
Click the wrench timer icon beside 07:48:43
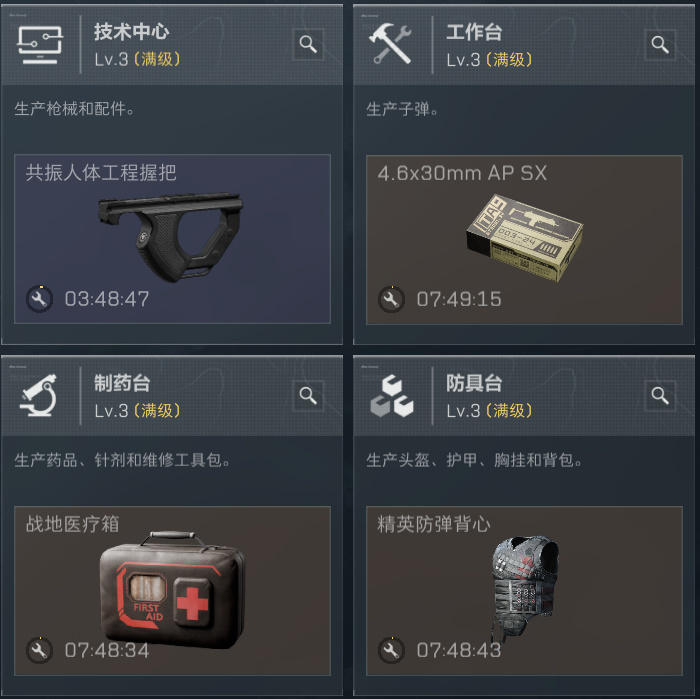tap(392, 650)
